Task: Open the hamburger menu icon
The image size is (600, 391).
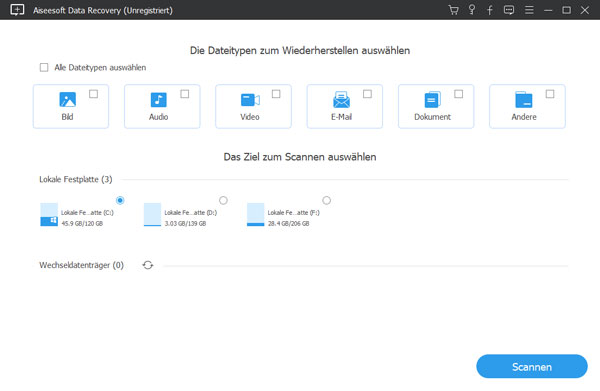Action: (529, 10)
